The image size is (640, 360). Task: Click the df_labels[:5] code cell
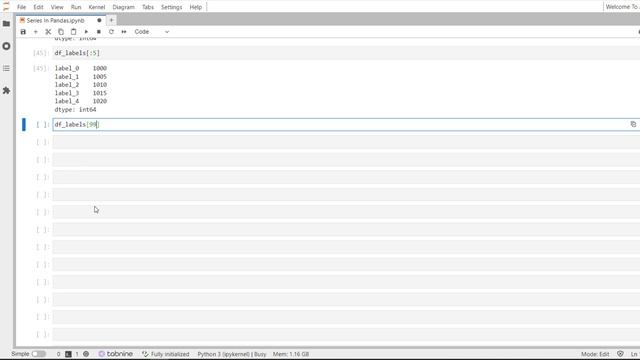click(x=346, y=53)
